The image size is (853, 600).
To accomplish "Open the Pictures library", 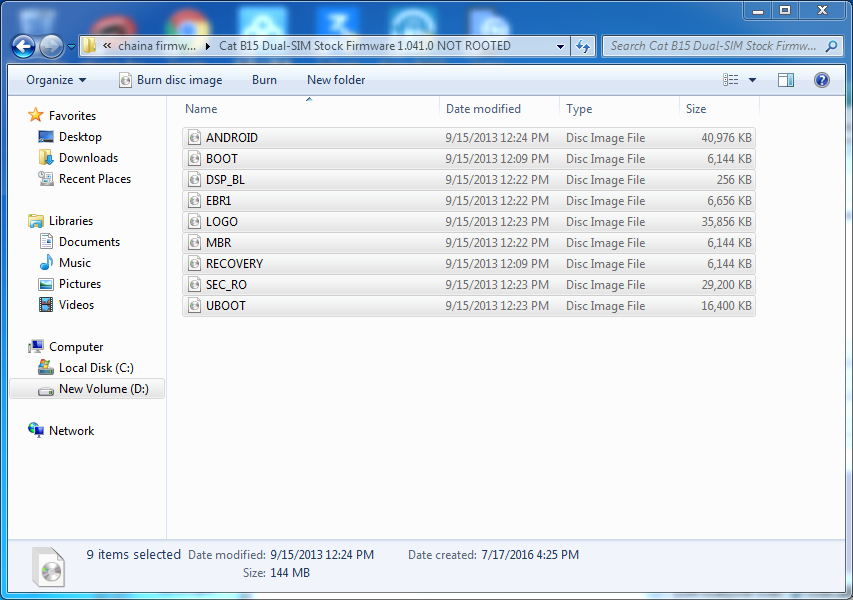I will point(79,284).
